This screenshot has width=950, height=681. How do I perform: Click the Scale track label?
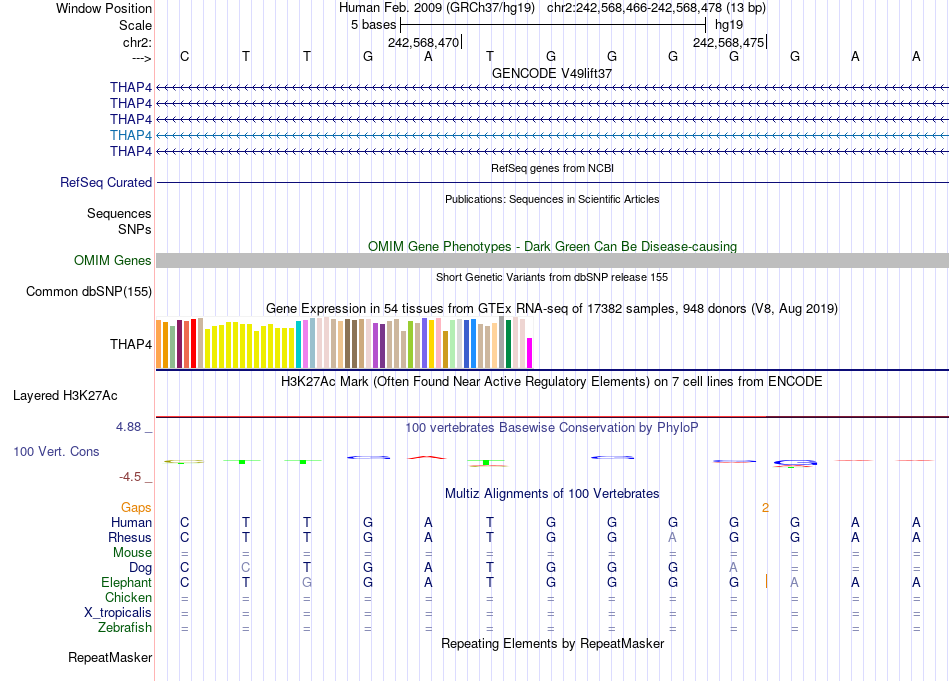pos(135,25)
